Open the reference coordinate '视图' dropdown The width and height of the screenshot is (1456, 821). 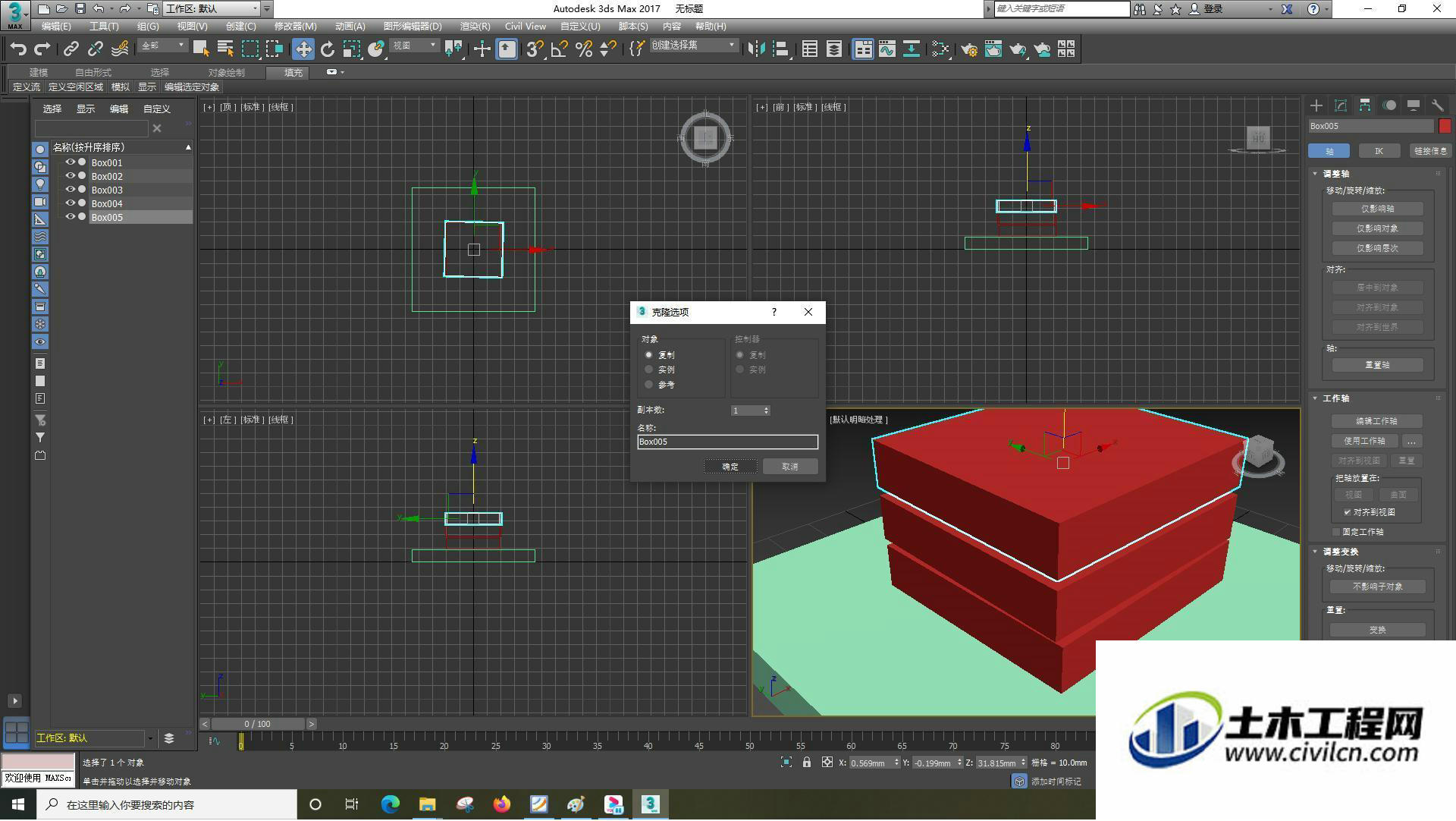point(414,46)
